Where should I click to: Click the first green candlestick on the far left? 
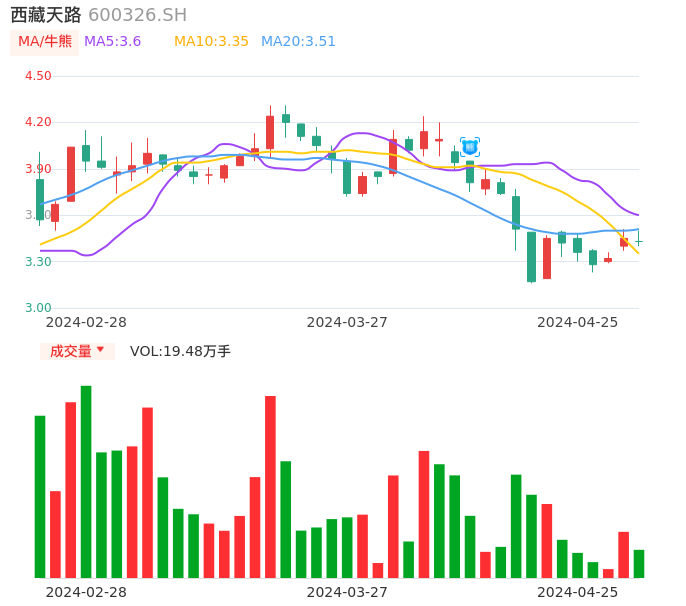tap(40, 199)
